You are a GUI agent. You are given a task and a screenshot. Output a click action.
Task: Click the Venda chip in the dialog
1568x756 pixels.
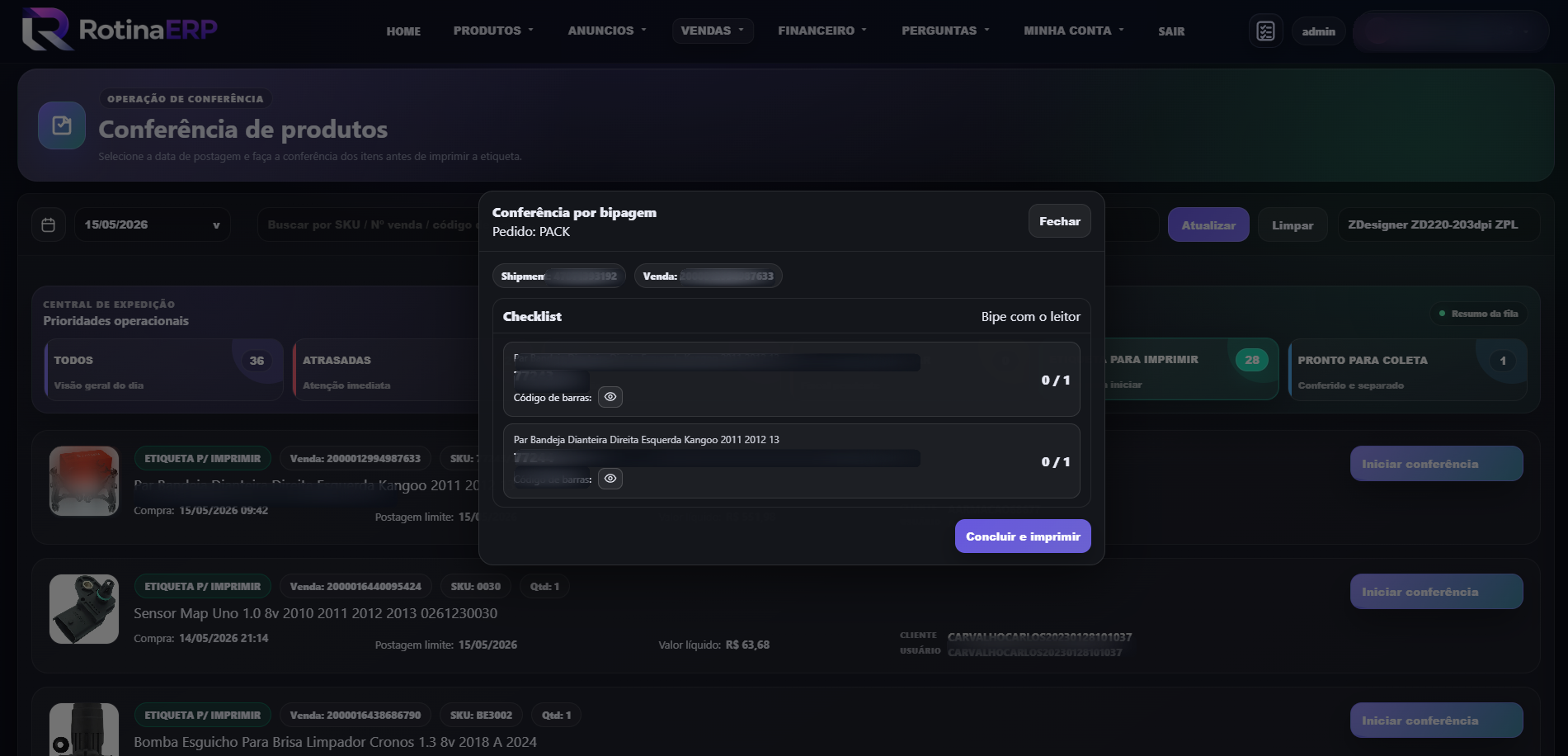(708, 276)
